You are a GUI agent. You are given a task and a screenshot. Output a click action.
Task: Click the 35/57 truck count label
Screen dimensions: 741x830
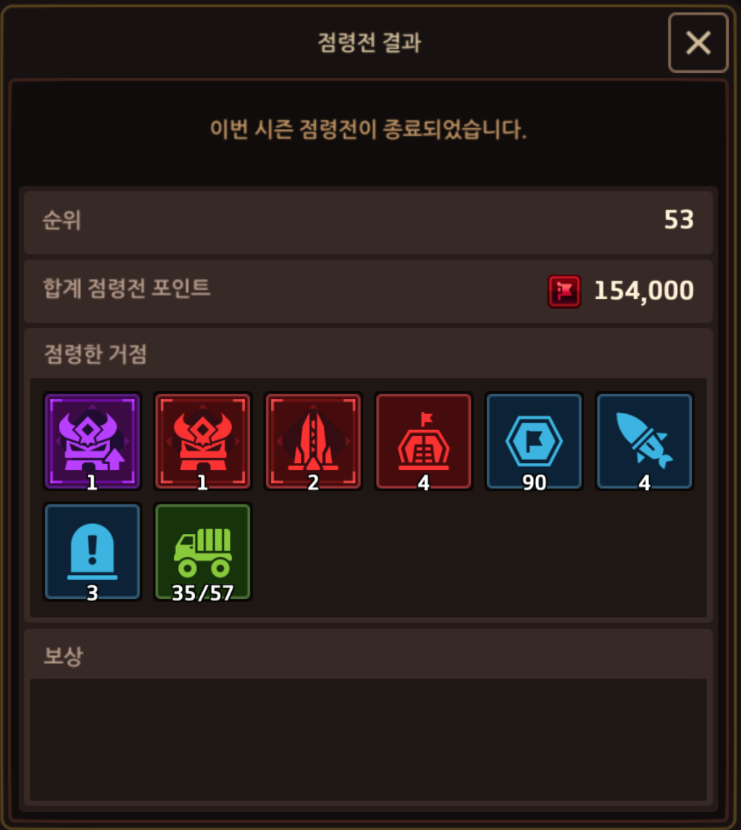[203, 593]
